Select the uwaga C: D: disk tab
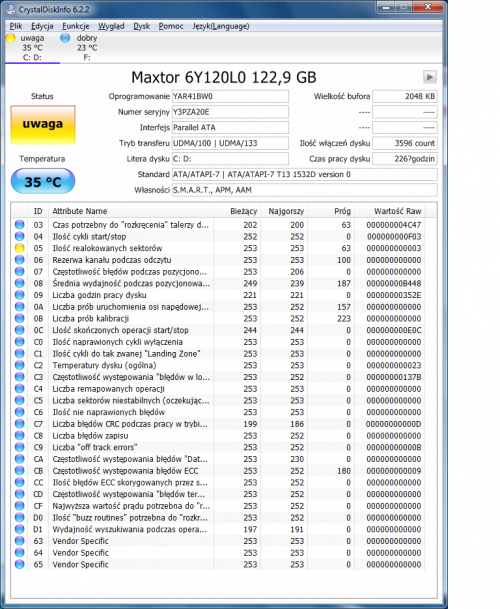 32,48
